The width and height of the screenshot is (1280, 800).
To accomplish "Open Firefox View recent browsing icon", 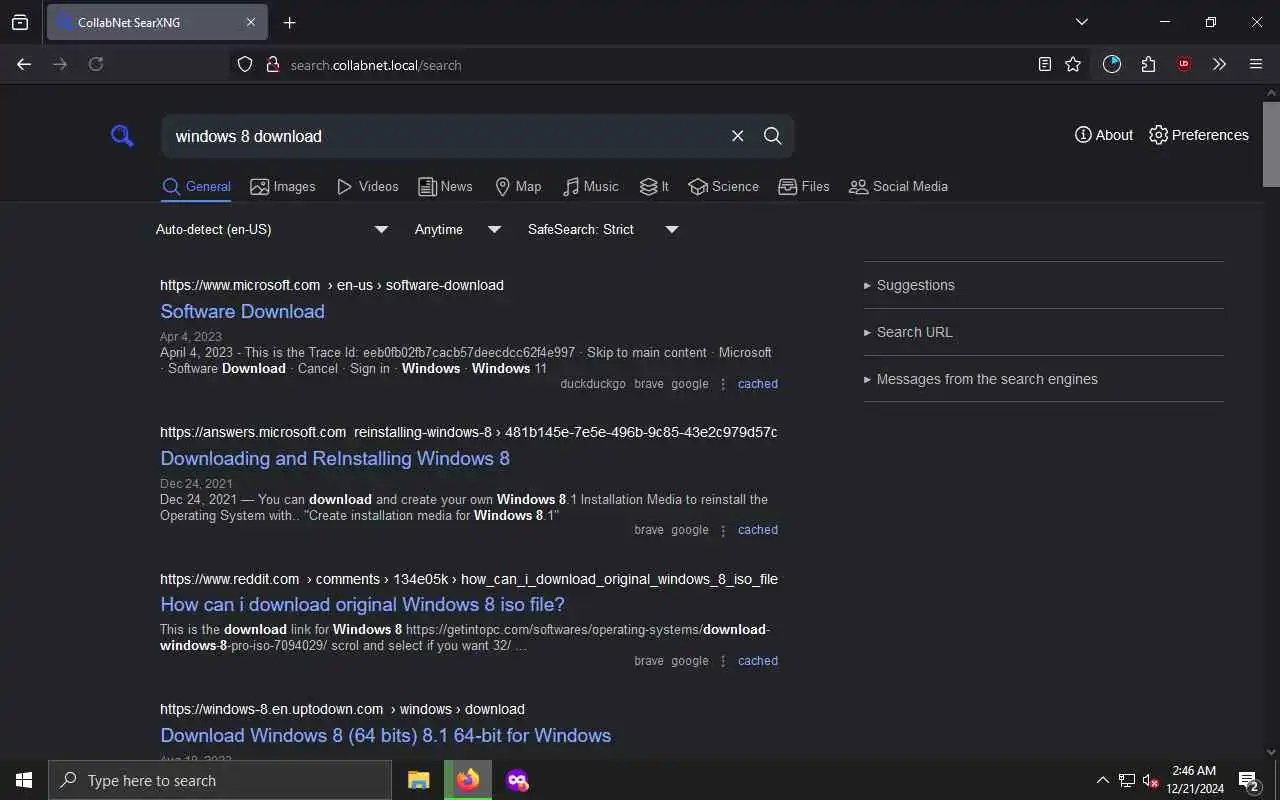I will [20, 22].
